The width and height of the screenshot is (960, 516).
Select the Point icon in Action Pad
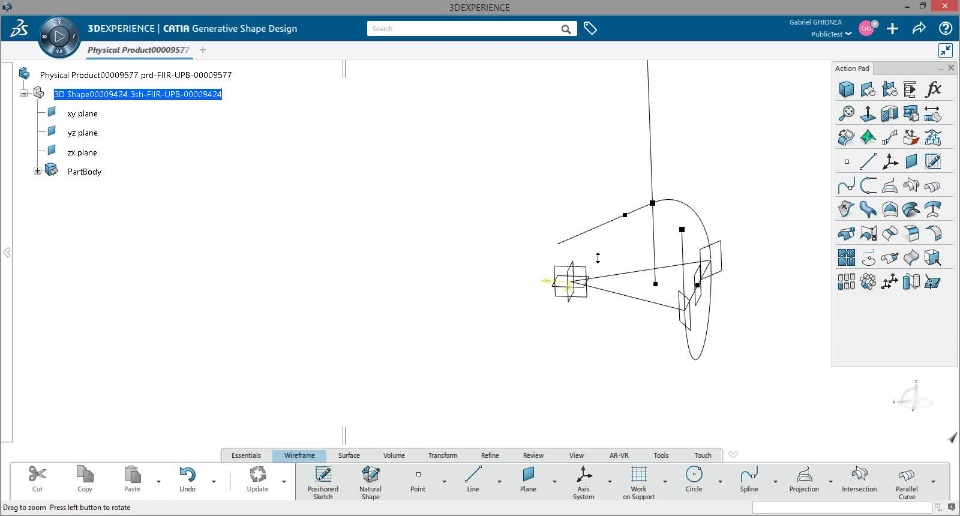[847, 162]
